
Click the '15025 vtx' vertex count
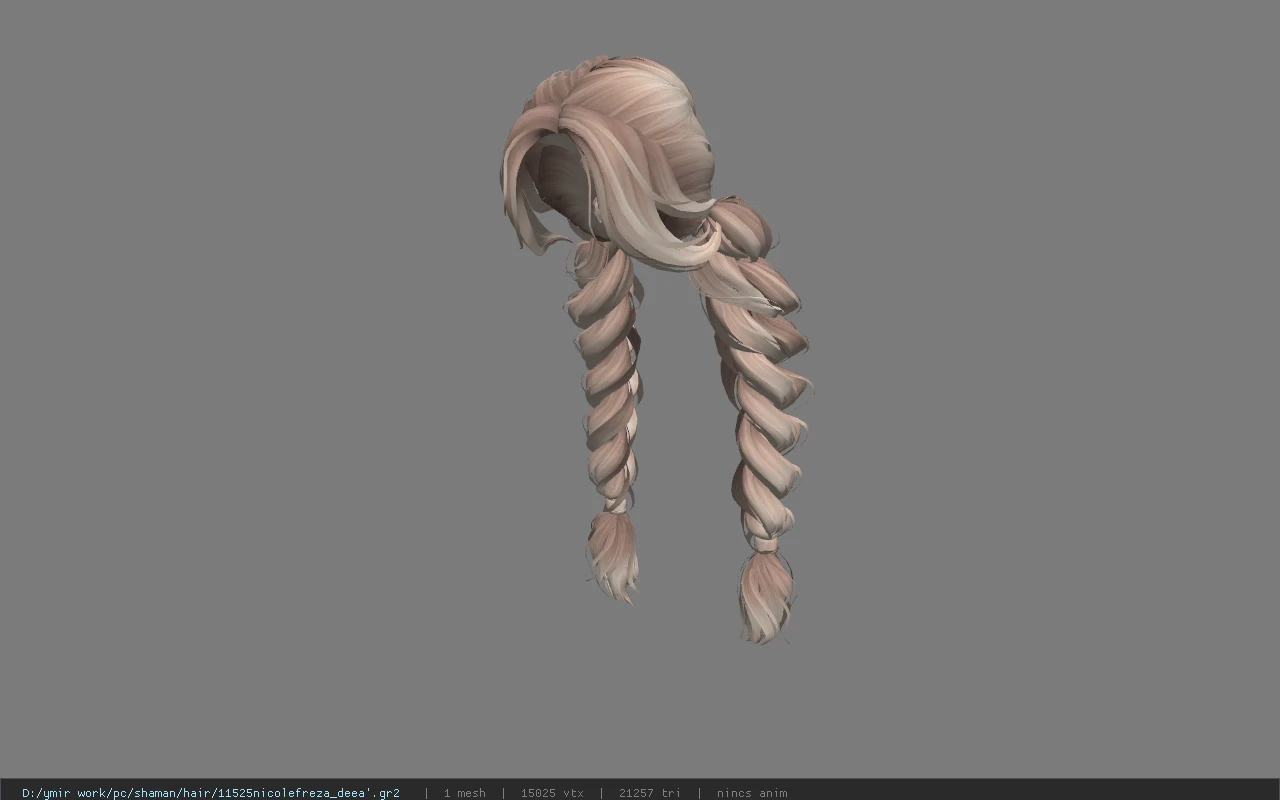(552, 793)
